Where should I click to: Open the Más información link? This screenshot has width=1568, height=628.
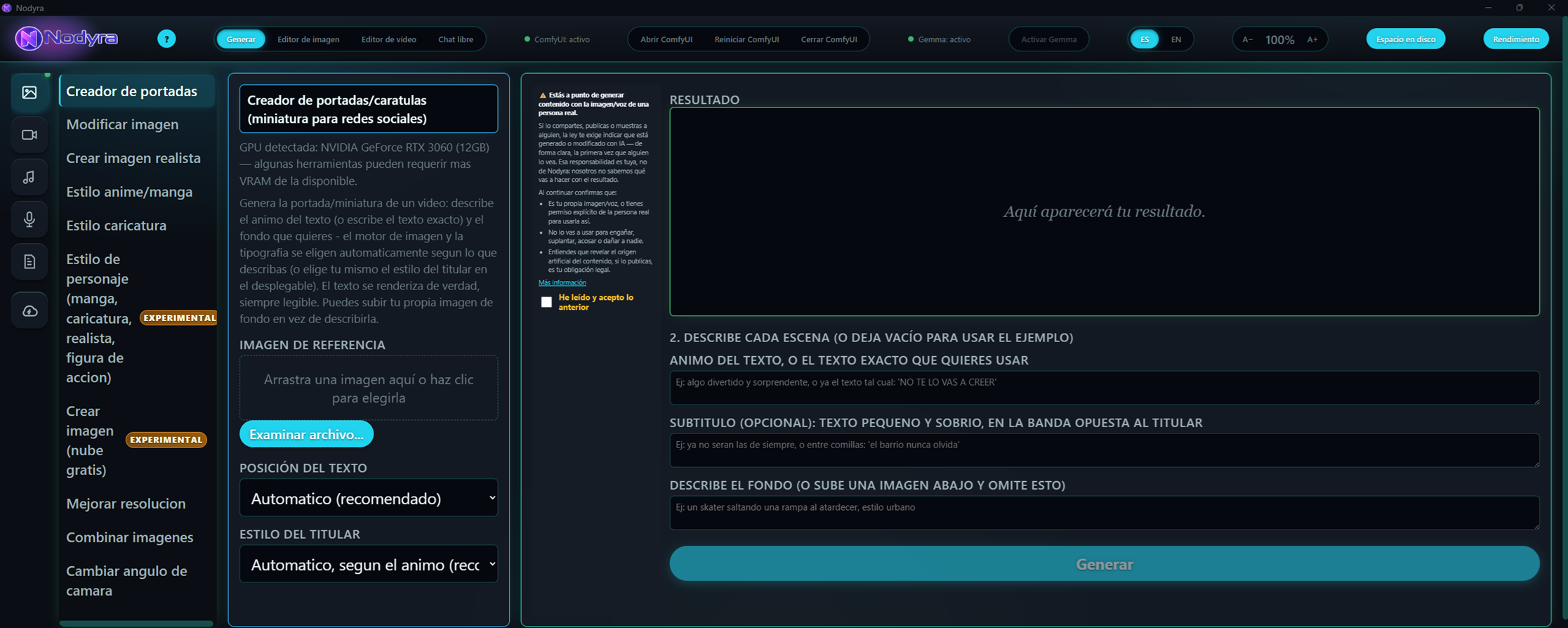tap(562, 282)
